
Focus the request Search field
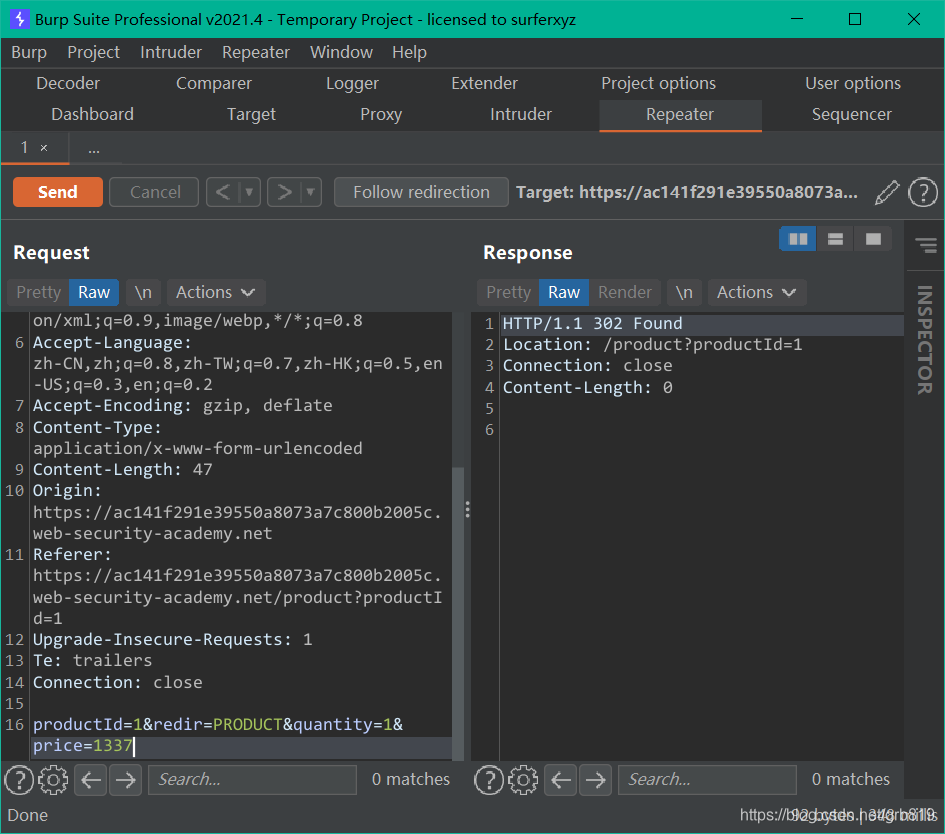pos(253,780)
